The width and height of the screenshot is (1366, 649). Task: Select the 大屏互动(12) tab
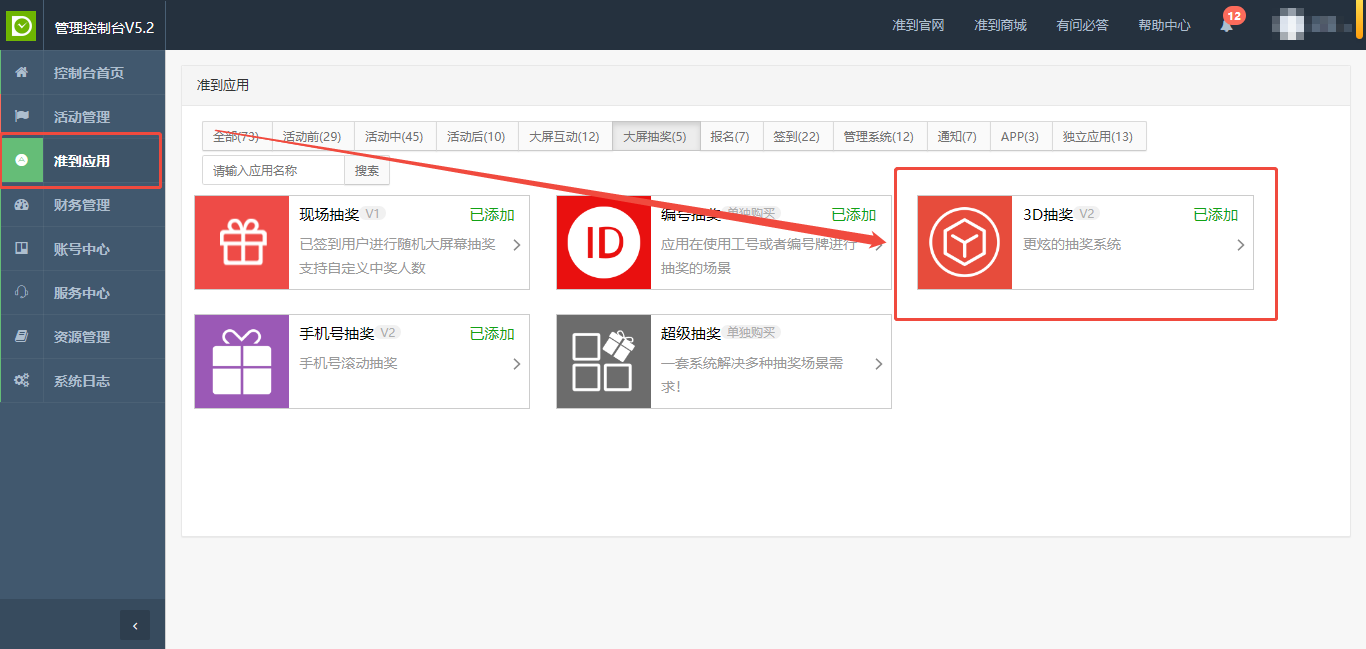[x=564, y=137]
